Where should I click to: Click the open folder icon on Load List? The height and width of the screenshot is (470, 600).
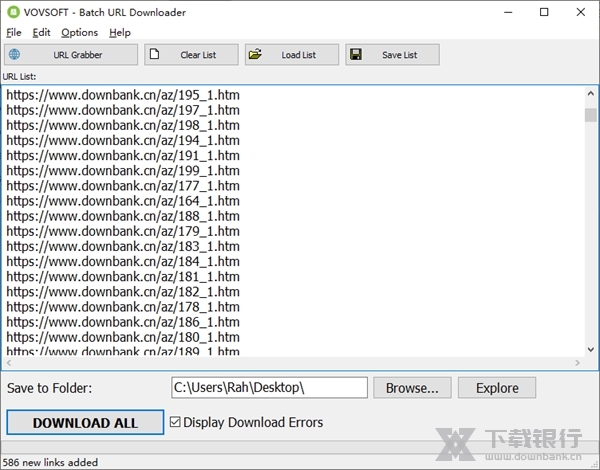[x=255, y=54]
